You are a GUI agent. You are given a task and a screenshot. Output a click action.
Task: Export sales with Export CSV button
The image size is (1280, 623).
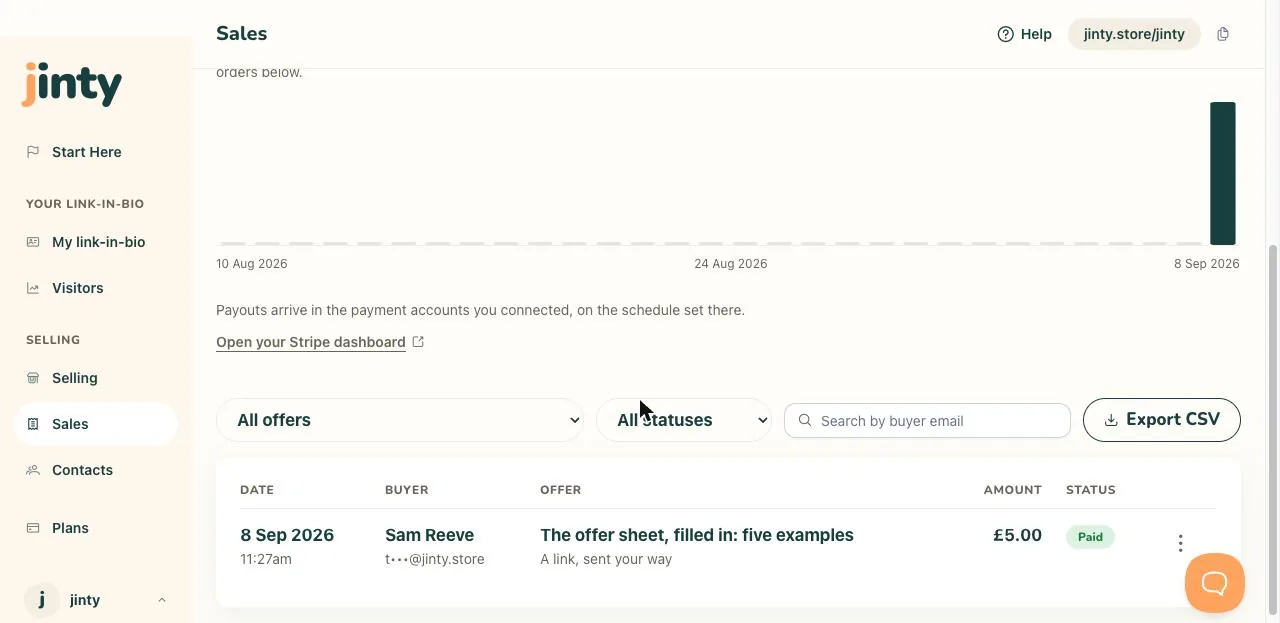click(1162, 420)
